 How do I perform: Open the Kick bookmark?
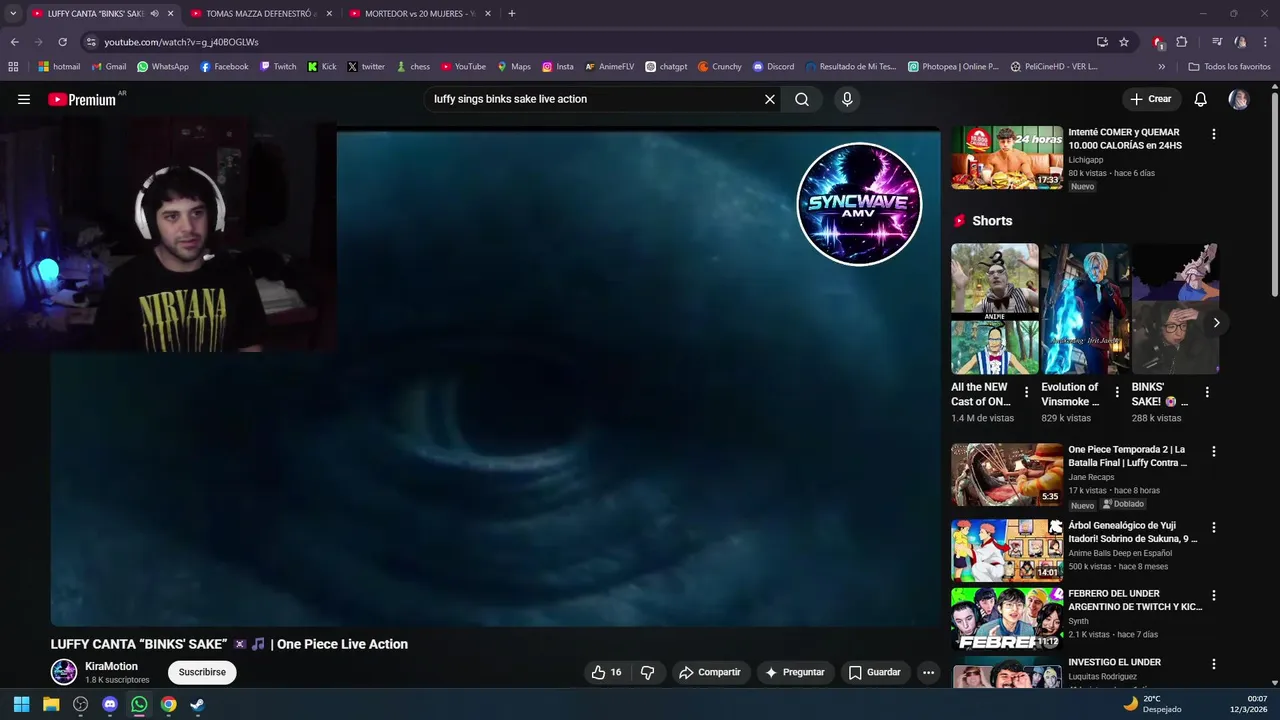[x=322, y=67]
